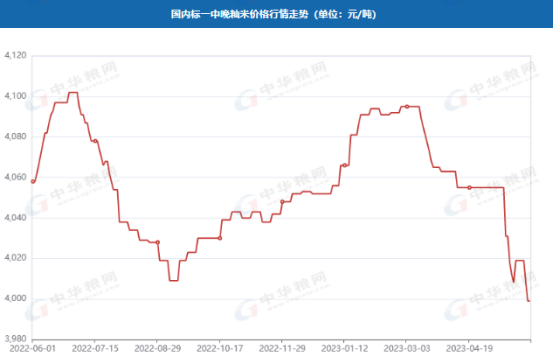This screenshot has width=554, height=364.
Task: Click the 2023-03-03 x-axis date label
Action: click(407, 349)
